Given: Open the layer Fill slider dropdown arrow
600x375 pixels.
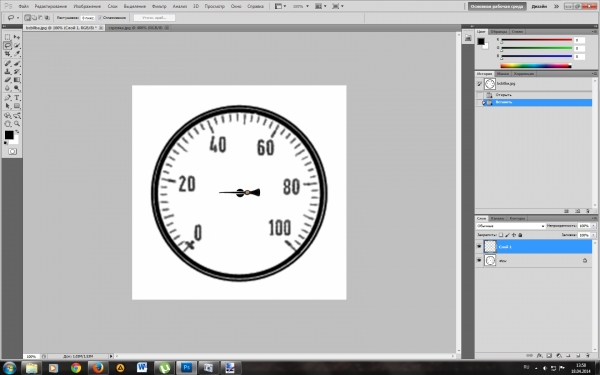Looking at the screenshot, I should pyautogui.click(x=593, y=235).
